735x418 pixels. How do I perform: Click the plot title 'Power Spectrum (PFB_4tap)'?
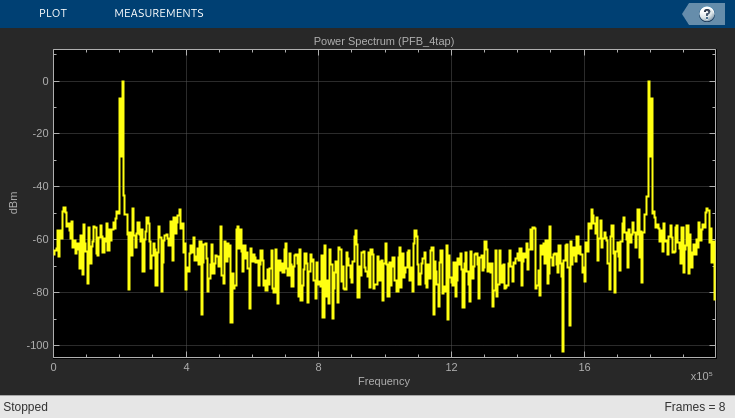click(384, 41)
